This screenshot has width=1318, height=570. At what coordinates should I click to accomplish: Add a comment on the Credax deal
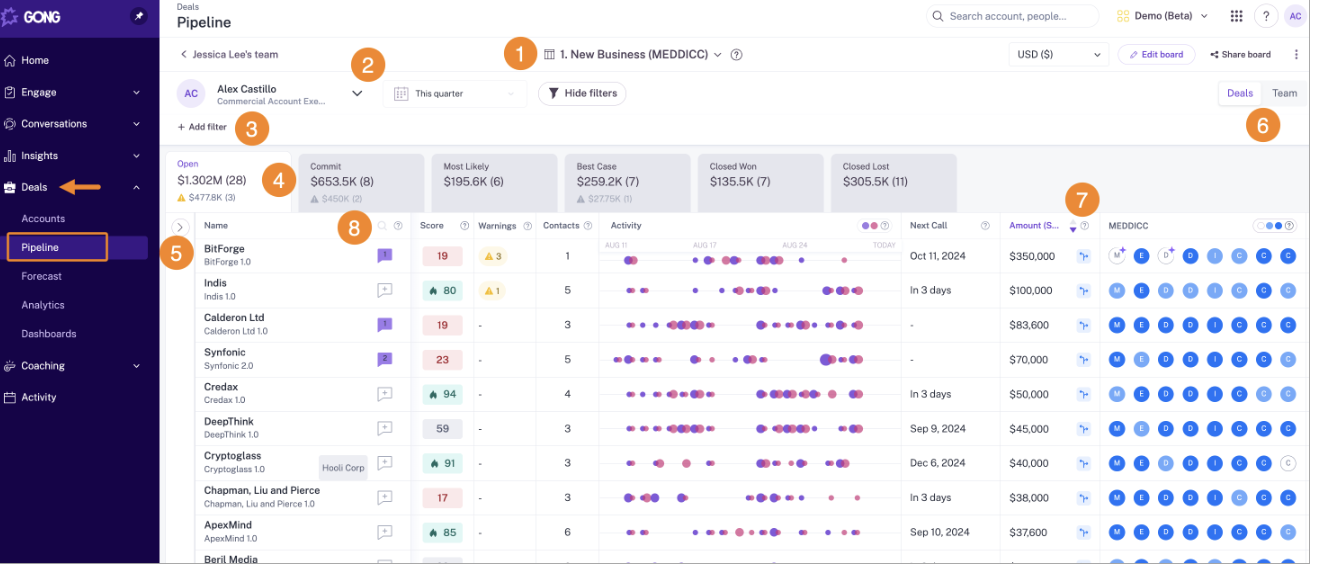[x=384, y=394]
